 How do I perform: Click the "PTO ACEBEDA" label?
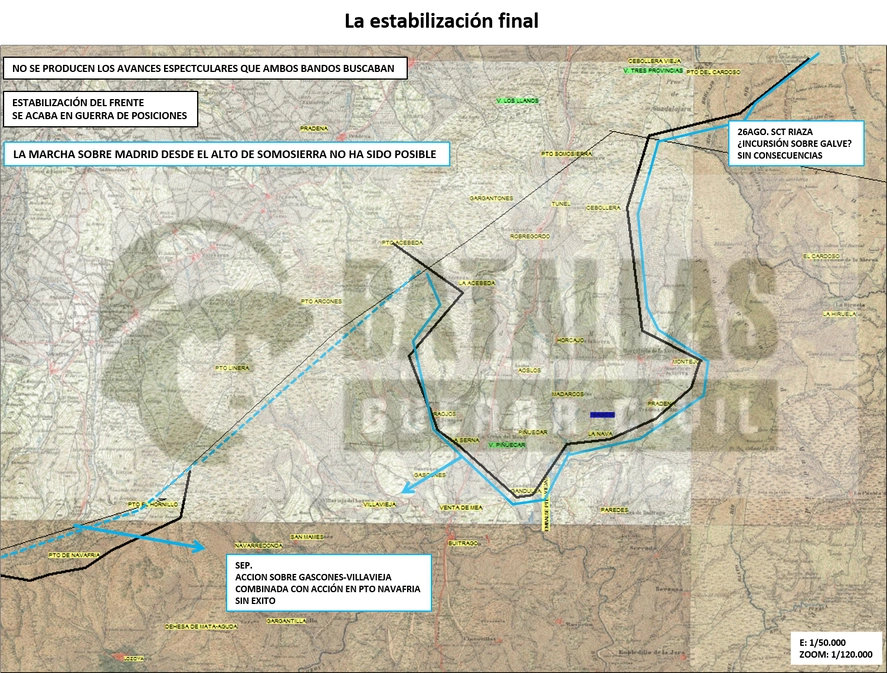[x=402, y=243]
